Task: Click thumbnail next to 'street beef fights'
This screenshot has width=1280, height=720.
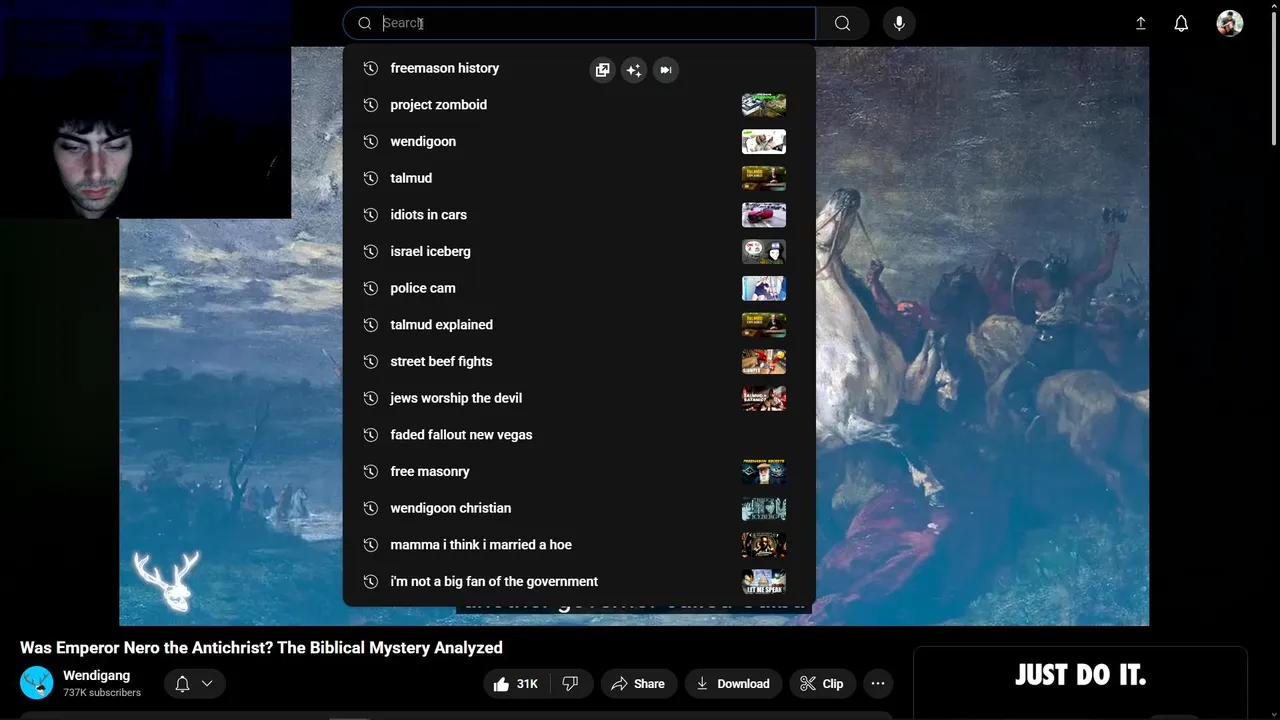Action: 764,361
